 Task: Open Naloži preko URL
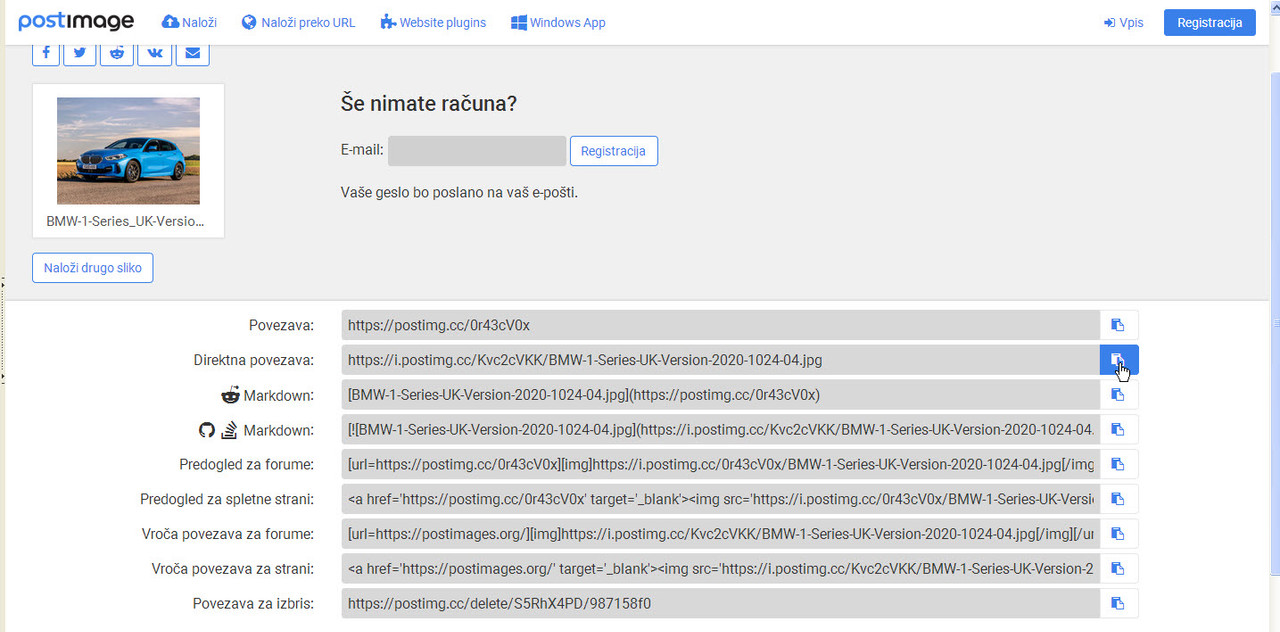point(298,22)
